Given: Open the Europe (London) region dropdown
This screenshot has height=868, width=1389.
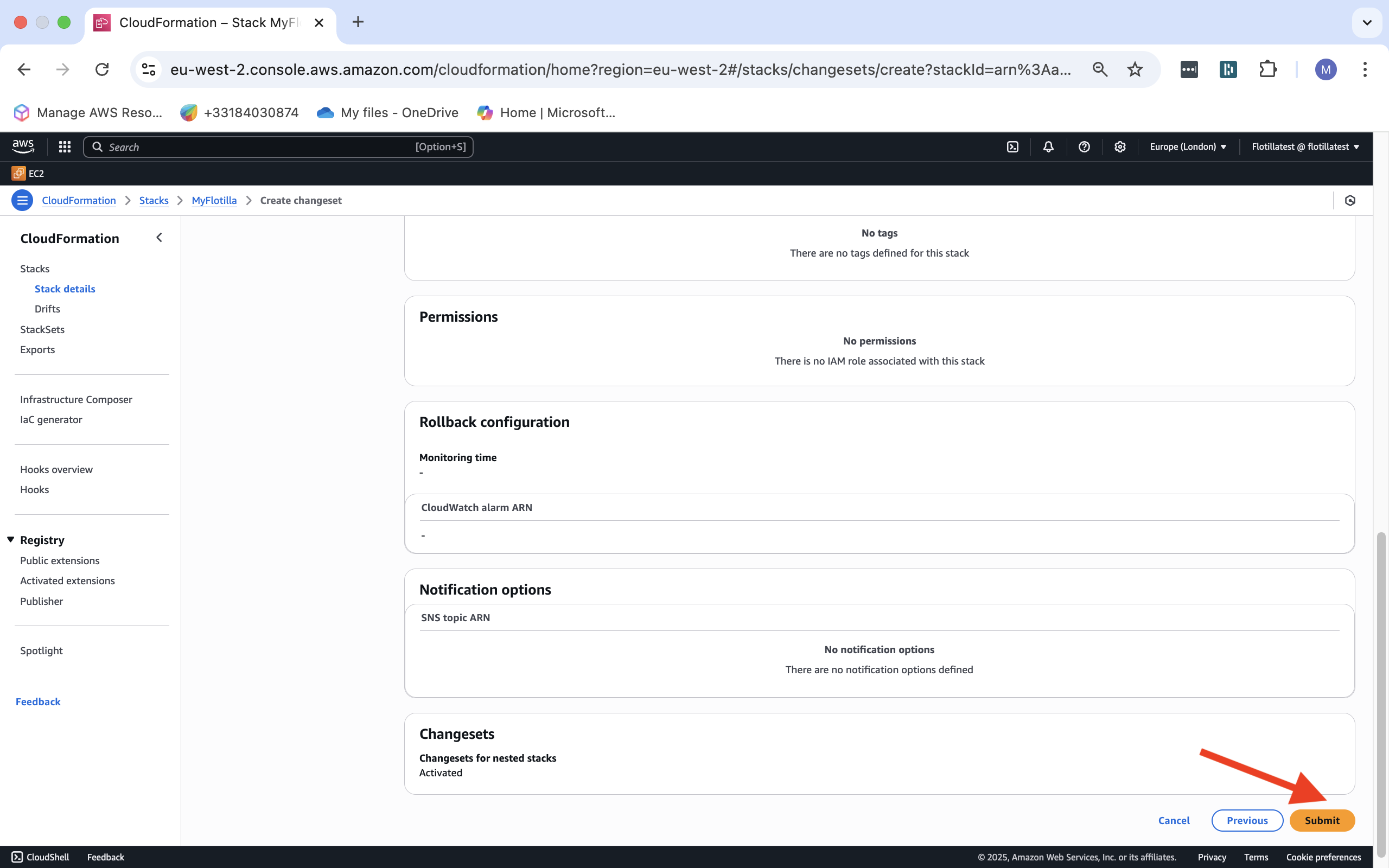Looking at the screenshot, I should pyautogui.click(x=1188, y=147).
